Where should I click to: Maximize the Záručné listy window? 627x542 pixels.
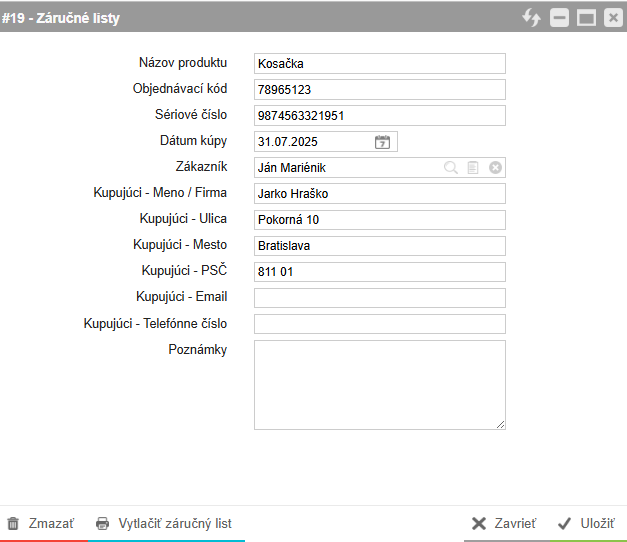click(586, 18)
